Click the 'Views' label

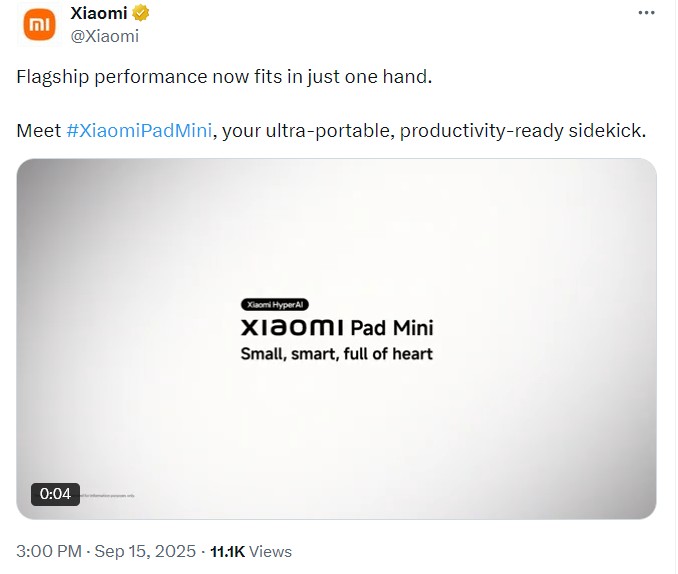point(271,552)
